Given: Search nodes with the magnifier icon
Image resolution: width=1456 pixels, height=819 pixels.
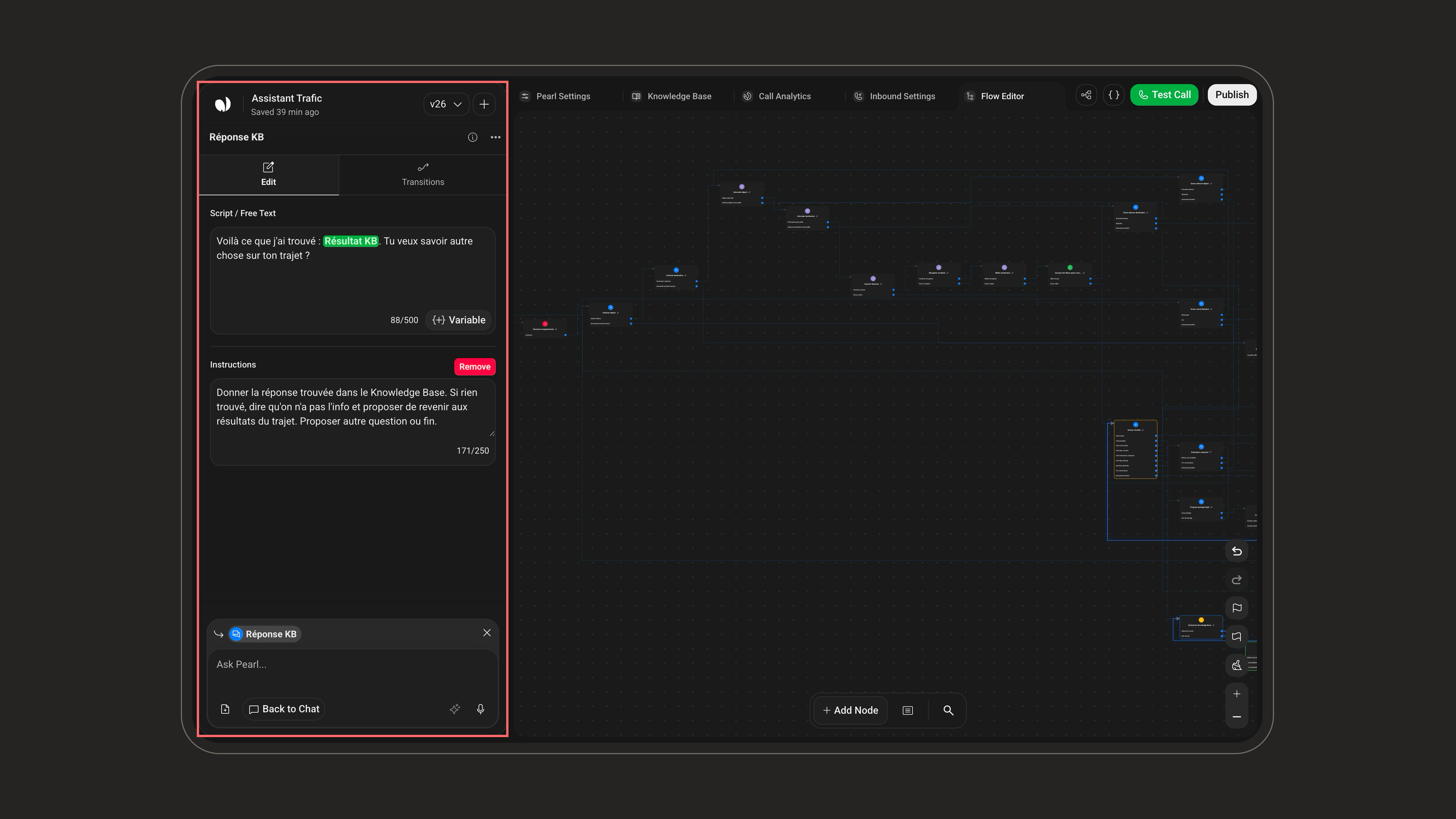Looking at the screenshot, I should click(948, 710).
